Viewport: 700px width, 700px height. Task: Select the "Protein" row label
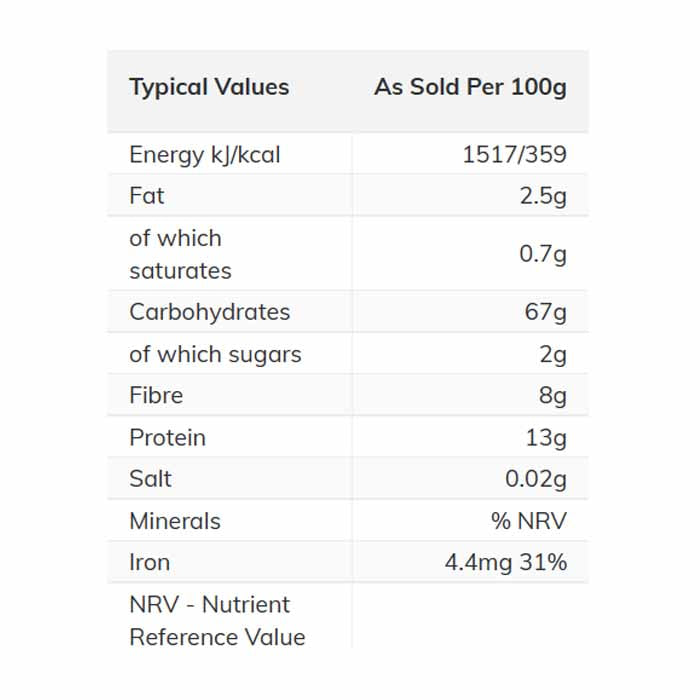(x=167, y=437)
